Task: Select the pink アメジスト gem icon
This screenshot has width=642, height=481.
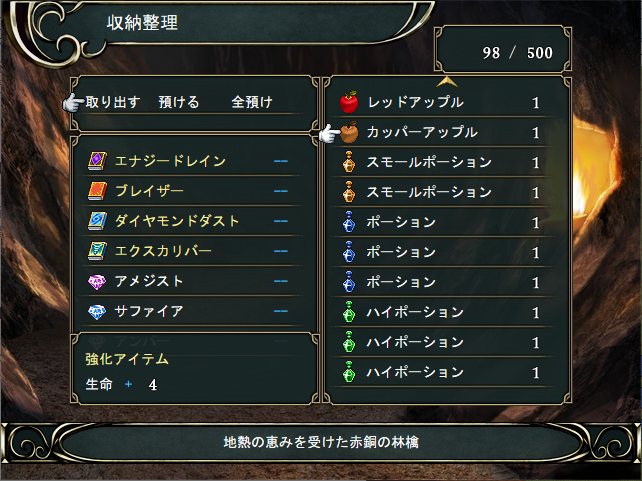Action: tap(97, 281)
